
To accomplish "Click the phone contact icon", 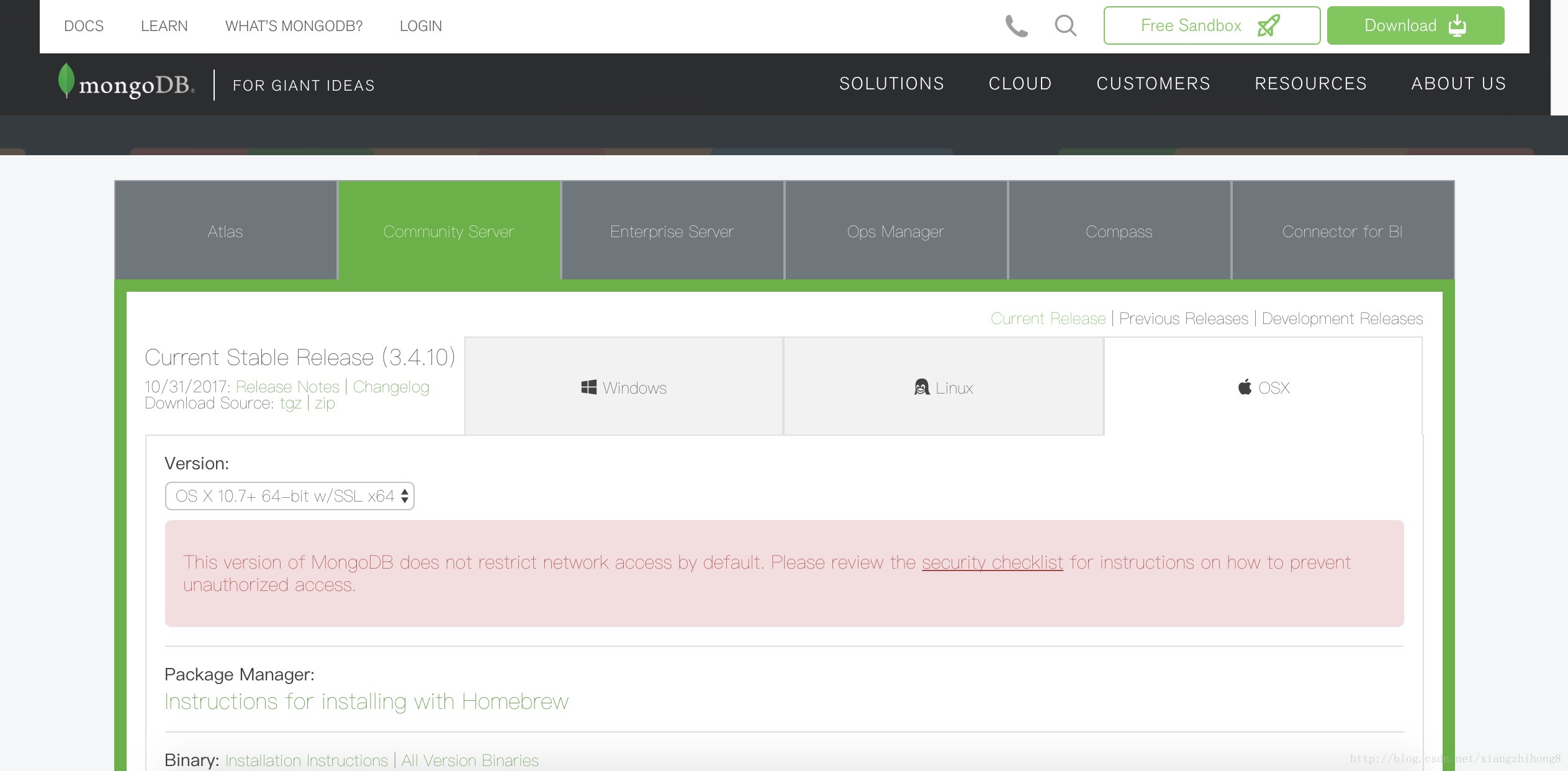I will point(1016,26).
